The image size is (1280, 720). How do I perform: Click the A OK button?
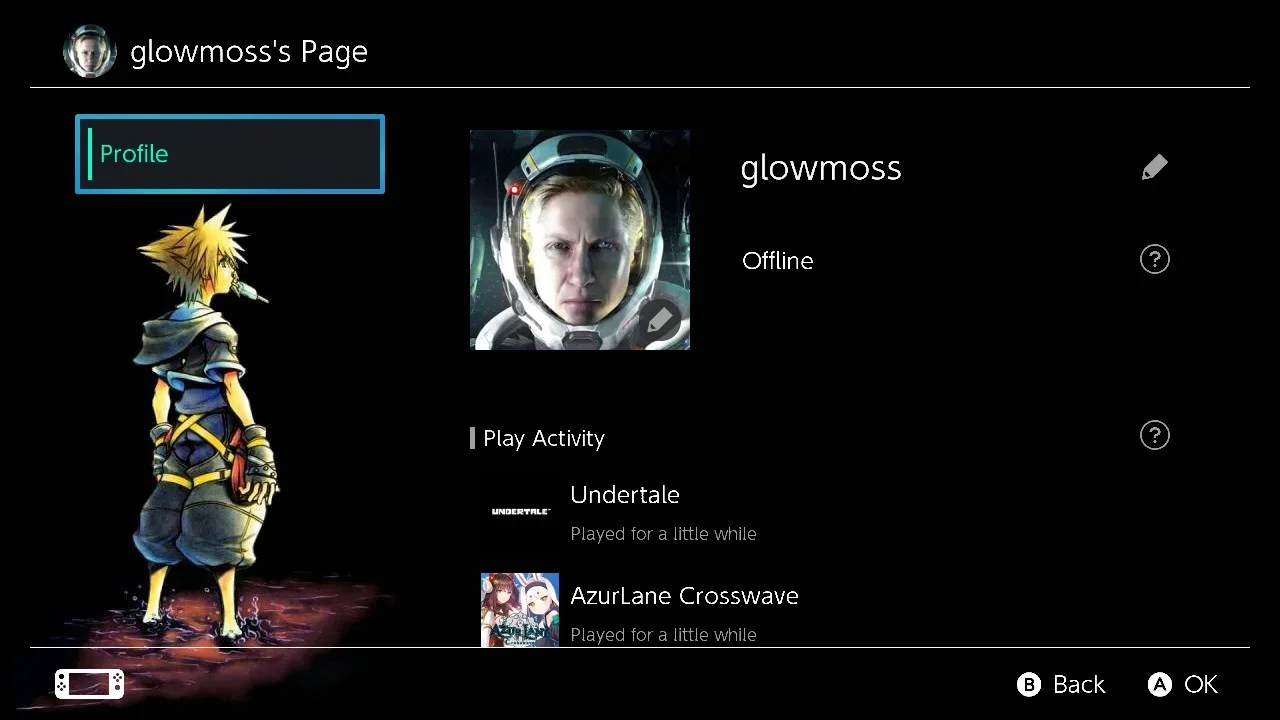[1183, 684]
